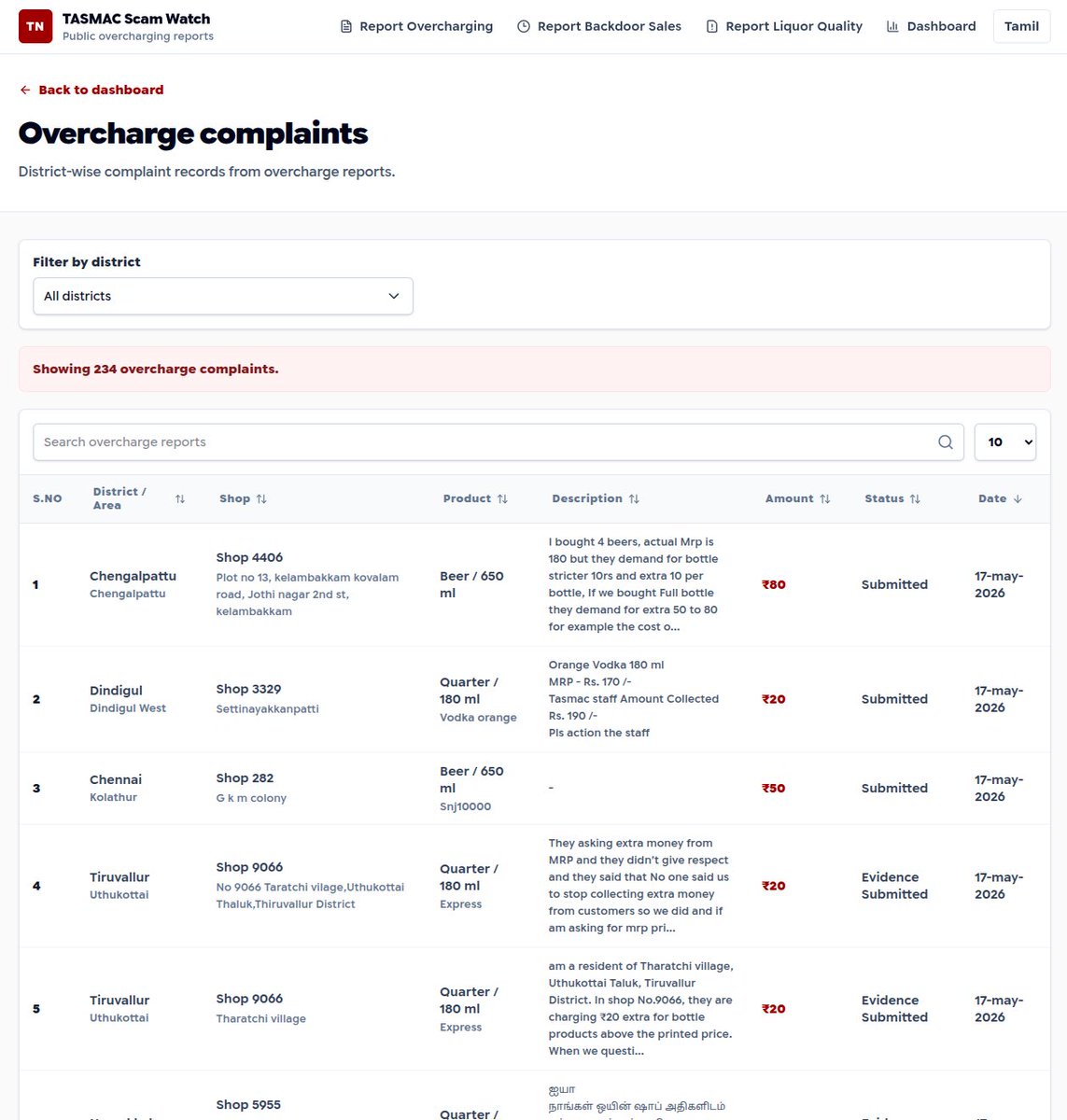Click the Filter by district label
The height and width of the screenshot is (1120, 1067).
click(87, 262)
